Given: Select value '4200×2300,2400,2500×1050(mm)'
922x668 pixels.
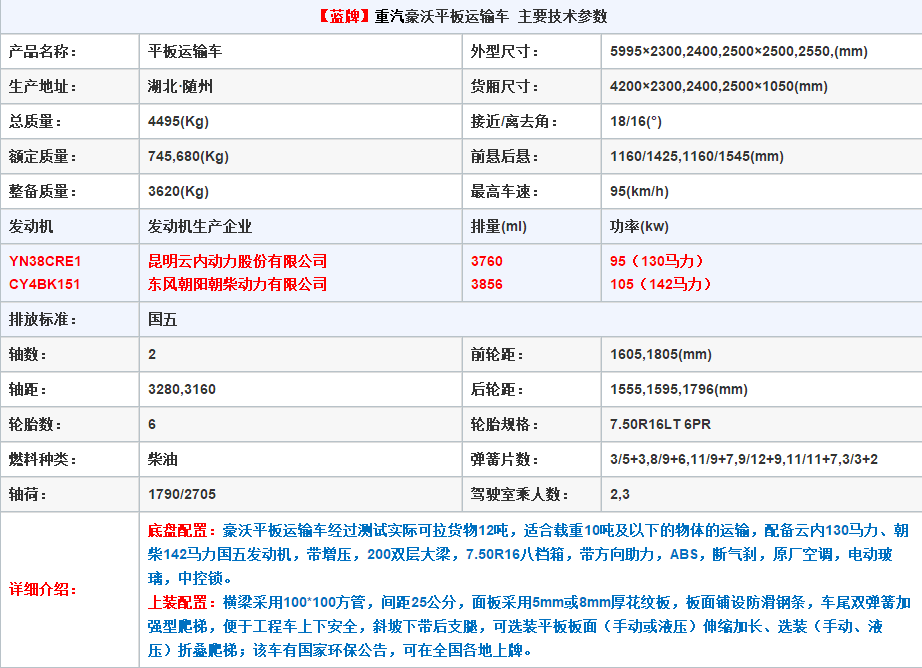Looking at the screenshot, I should [x=719, y=86].
